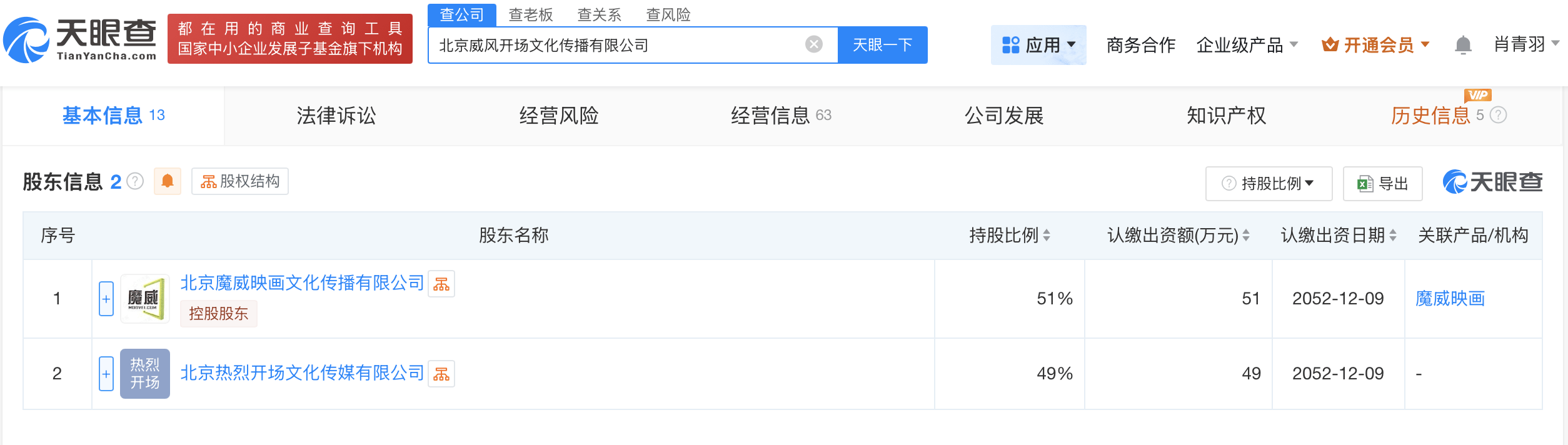
Task: Export the shareholder table with 导出
Action: click(x=1382, y=184)
